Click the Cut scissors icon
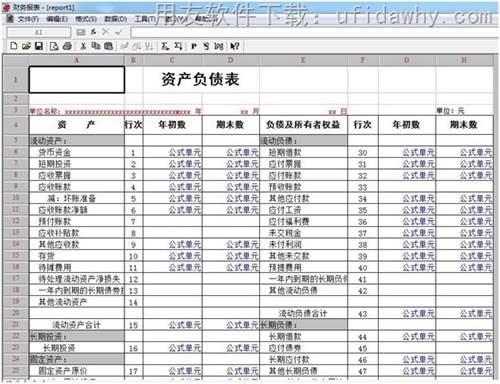This screenshot has width=500, height=384. (x=83, y=46)
